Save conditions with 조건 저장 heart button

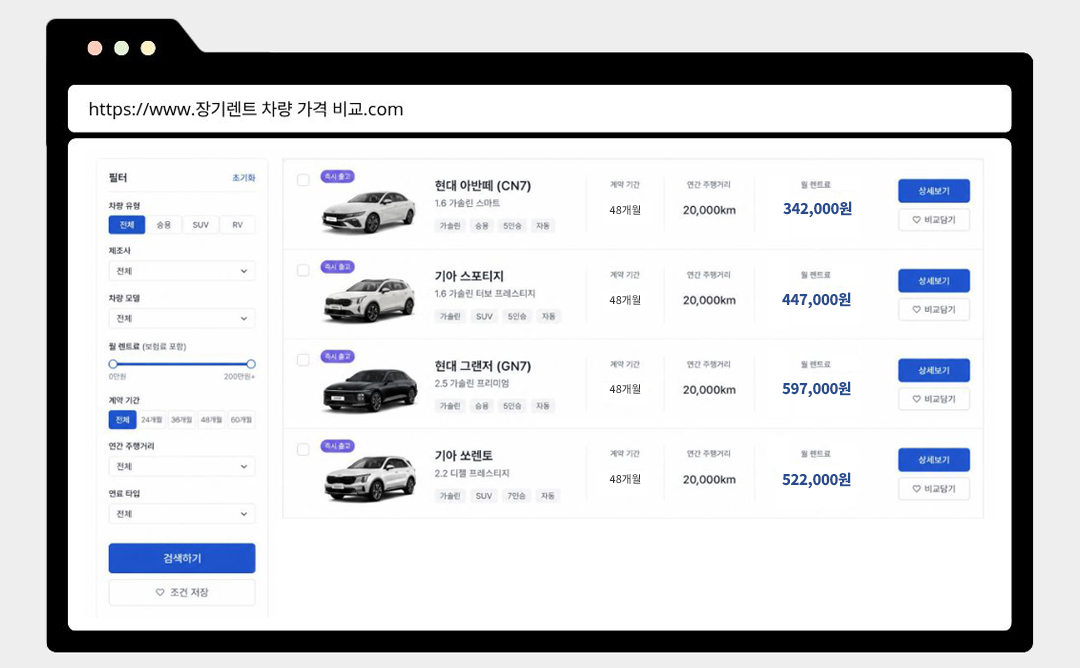(182, 592)
